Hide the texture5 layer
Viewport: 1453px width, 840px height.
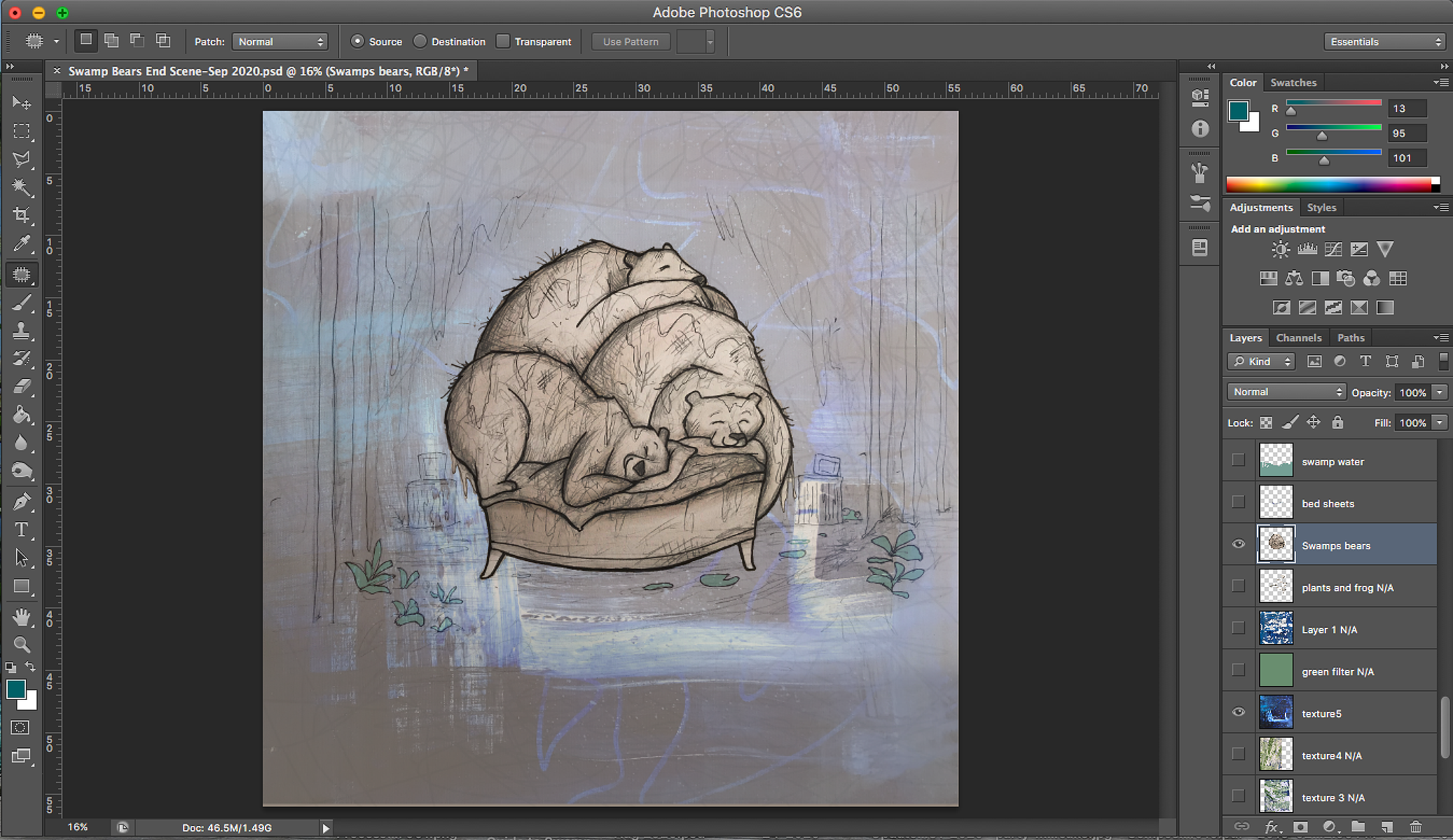[1239, 712]
